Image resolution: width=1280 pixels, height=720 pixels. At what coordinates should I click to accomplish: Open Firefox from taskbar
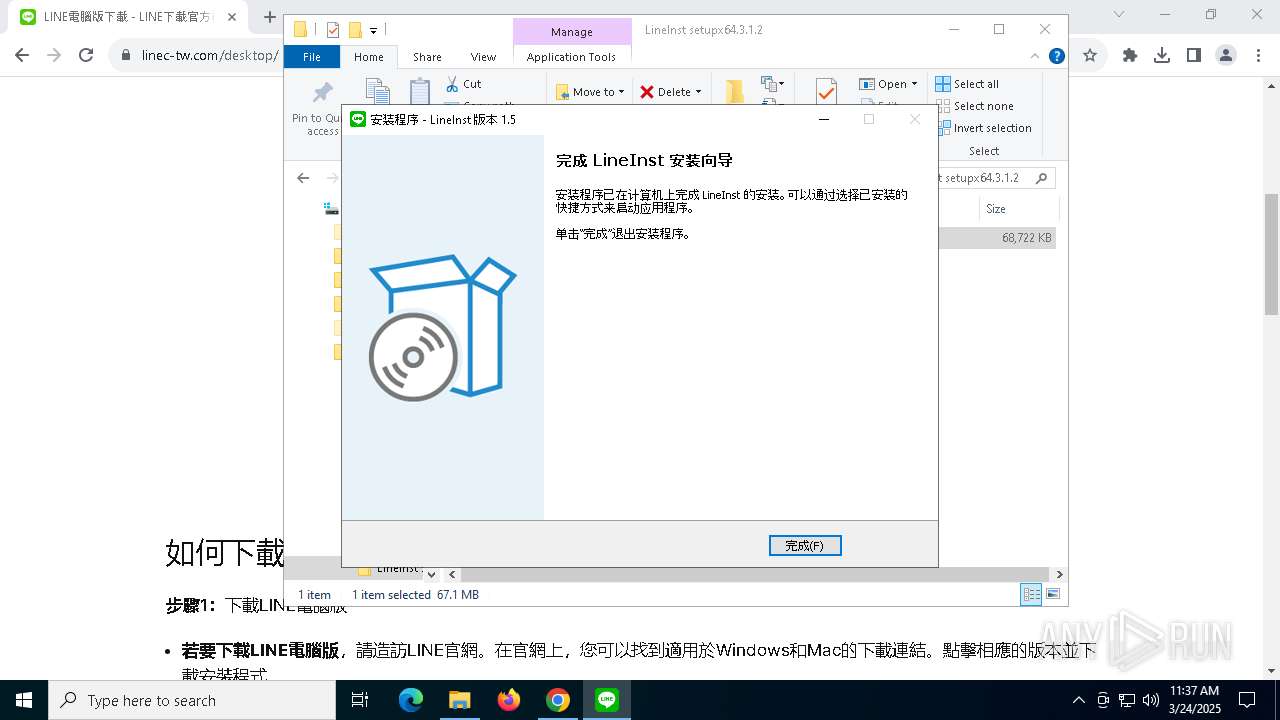[x=509, y=700]
